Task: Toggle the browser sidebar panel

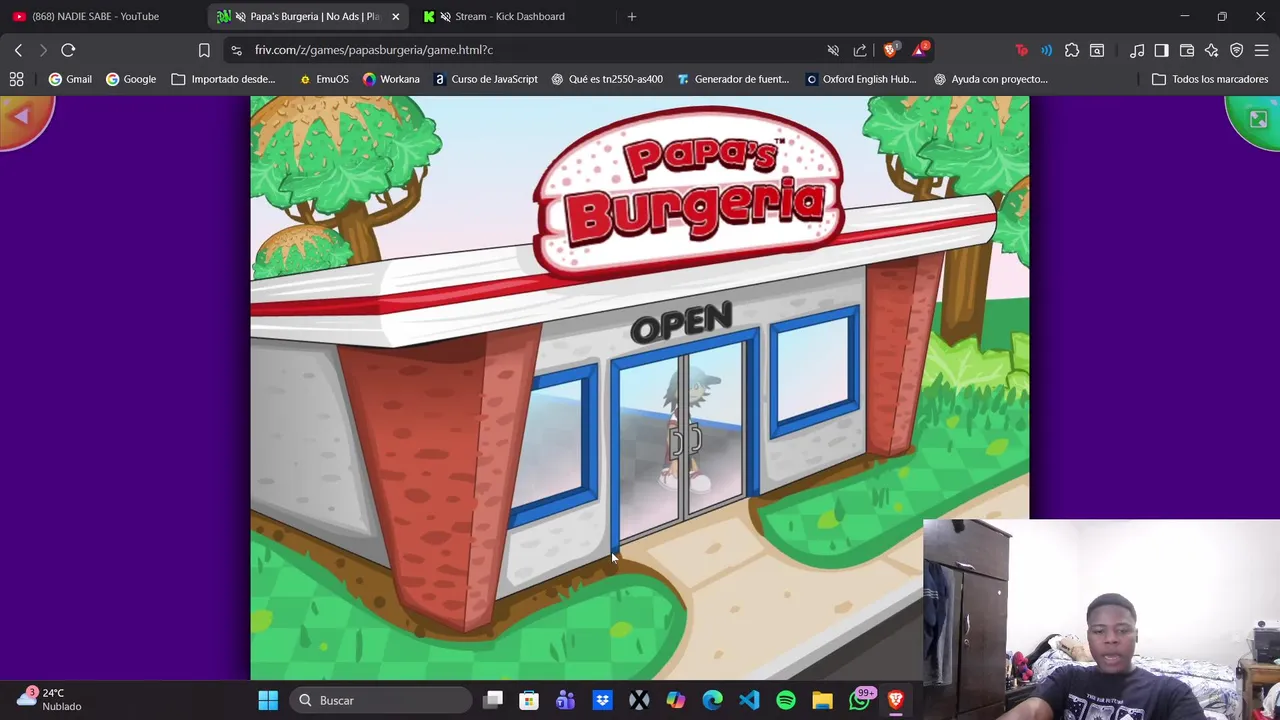Action: pos(1161,50)
